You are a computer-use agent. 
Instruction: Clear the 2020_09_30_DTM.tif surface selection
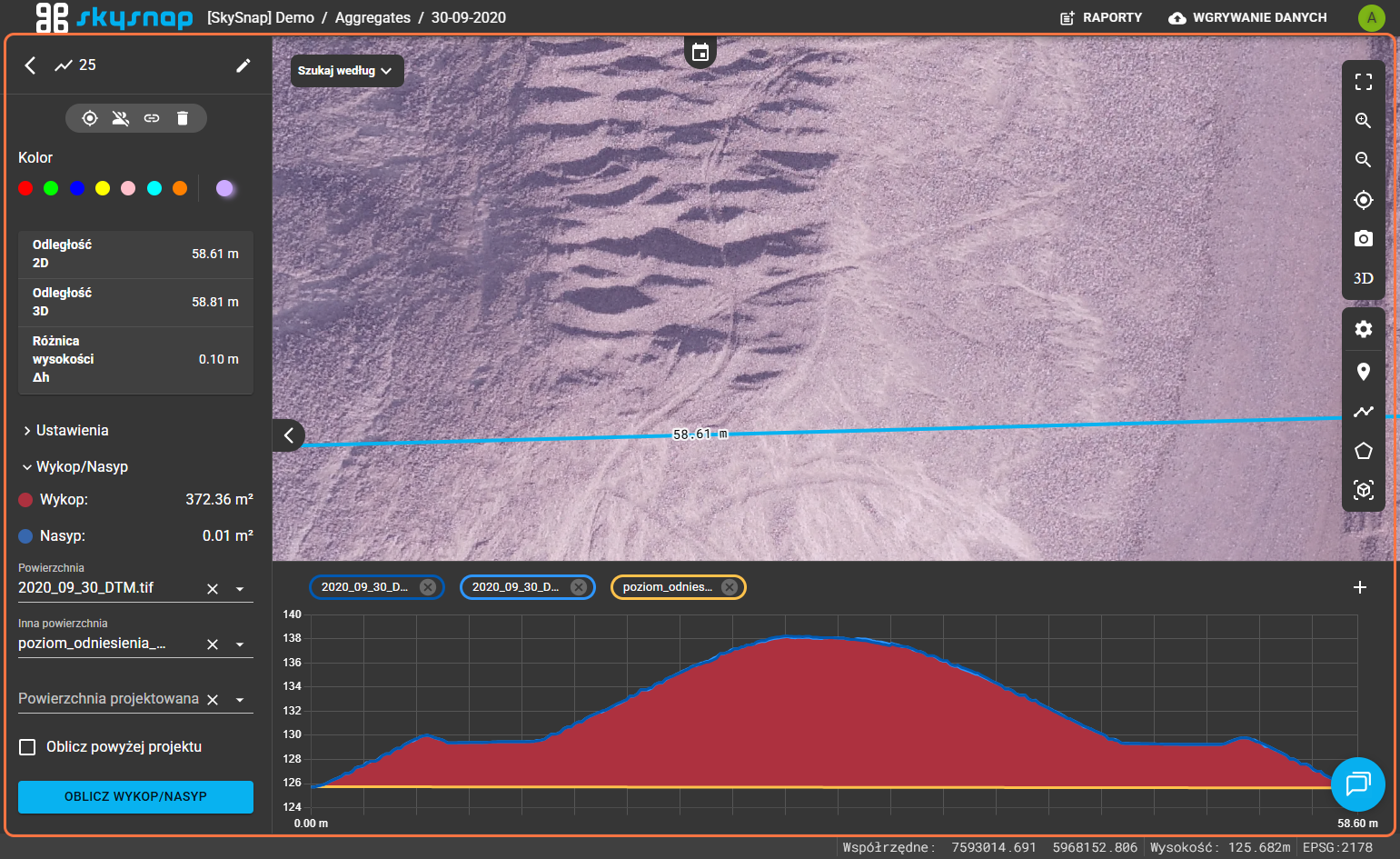tap(213, 589)
